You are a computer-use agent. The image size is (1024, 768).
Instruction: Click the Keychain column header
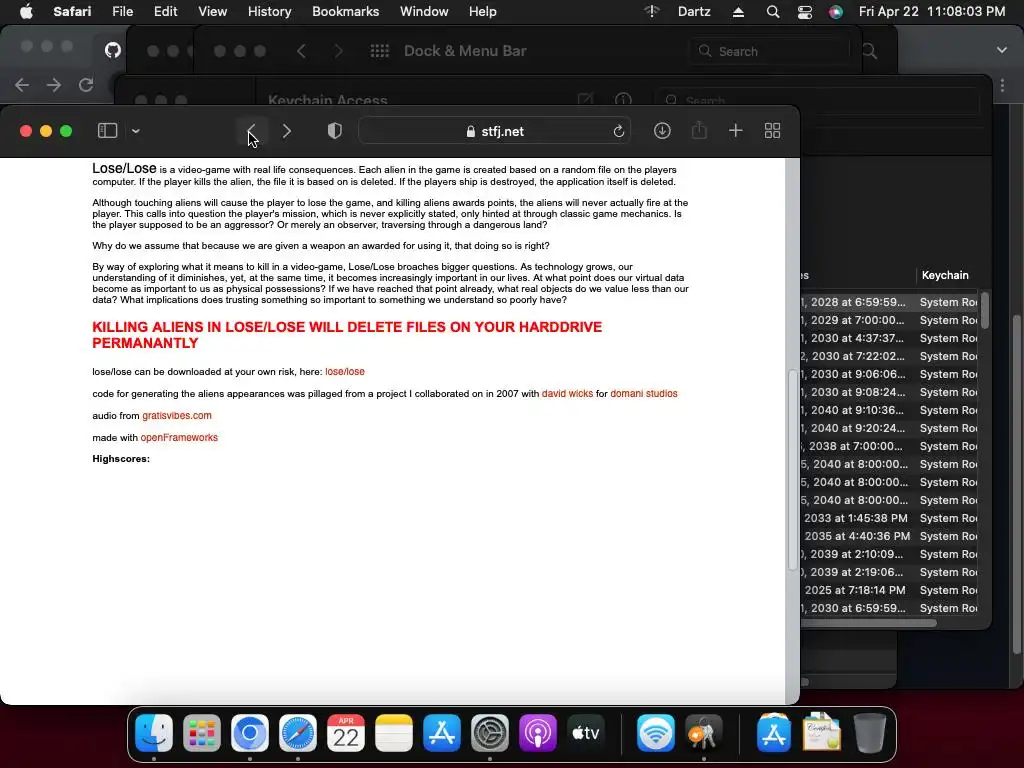[x=944, y=276]
